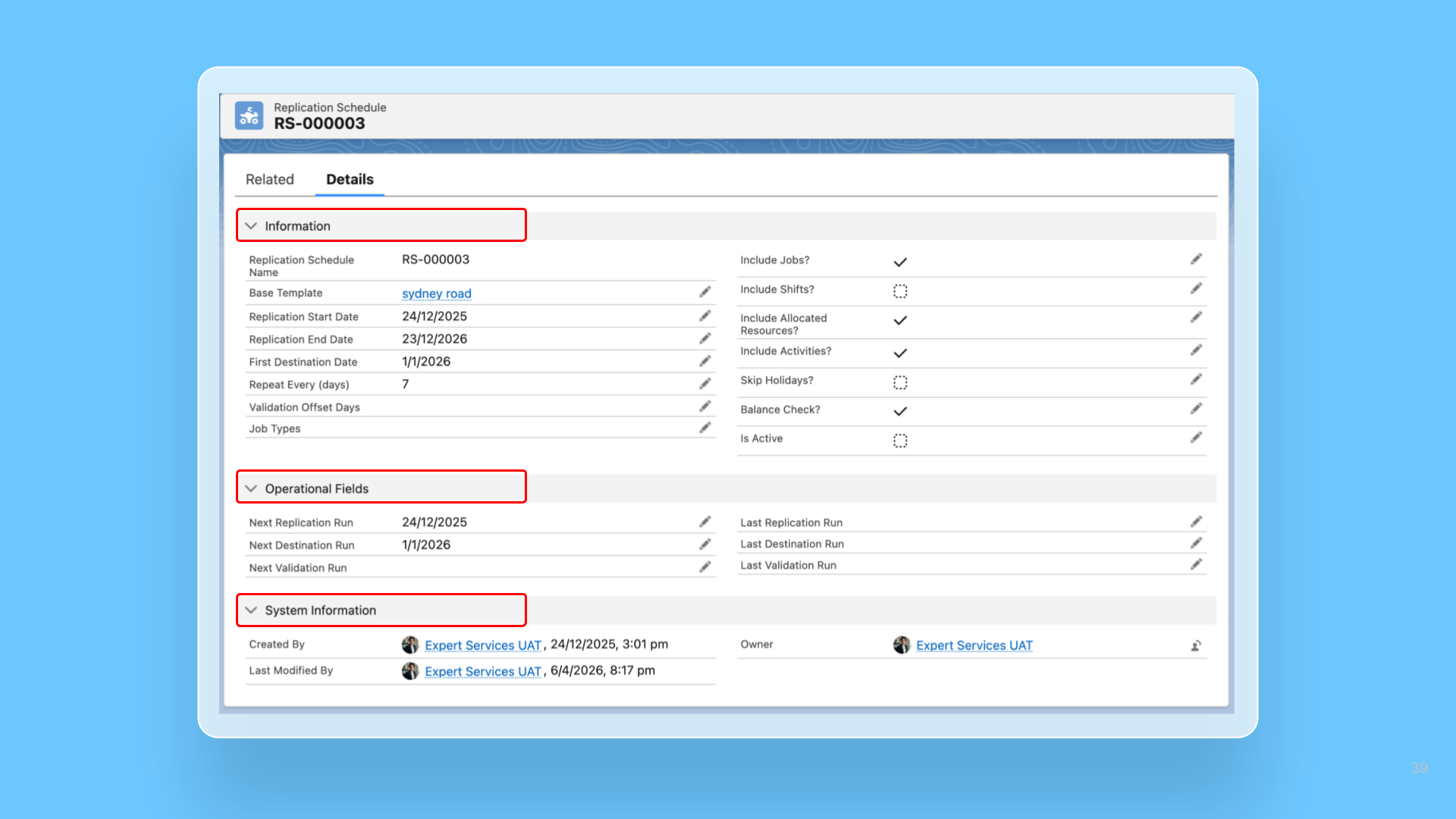Toggle the Is Active checkbox
Screen dimensions: 1456x819
900,441
